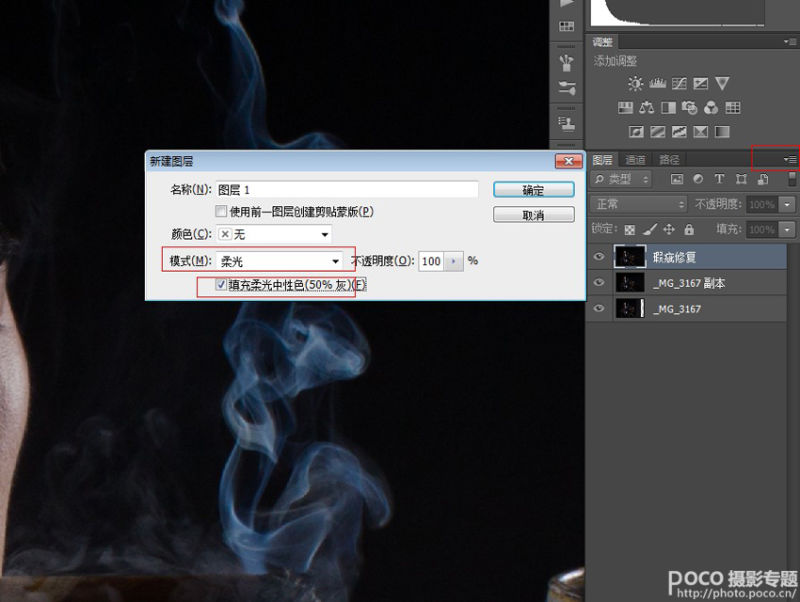
Task: Switch to the 路径 tab
Action: [x=669, y=160]
